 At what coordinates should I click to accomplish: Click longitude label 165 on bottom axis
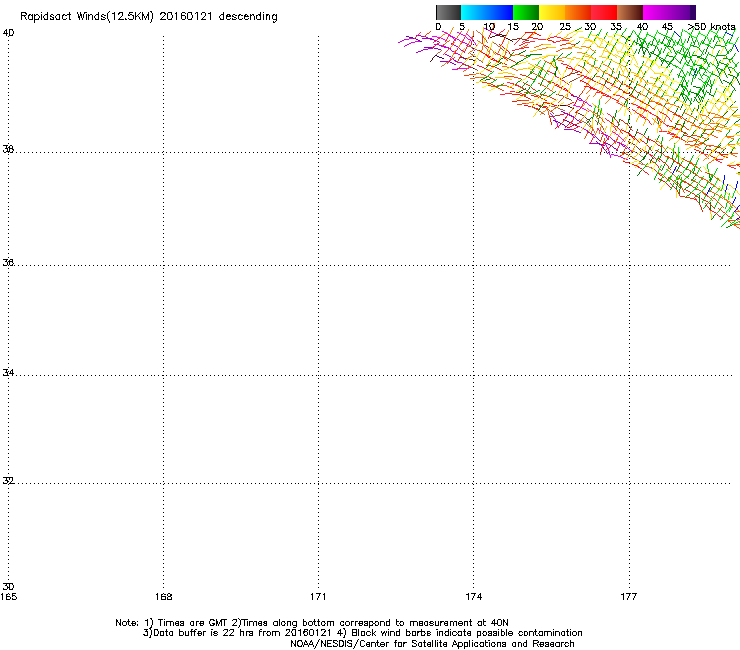click(x=8, y=597)
